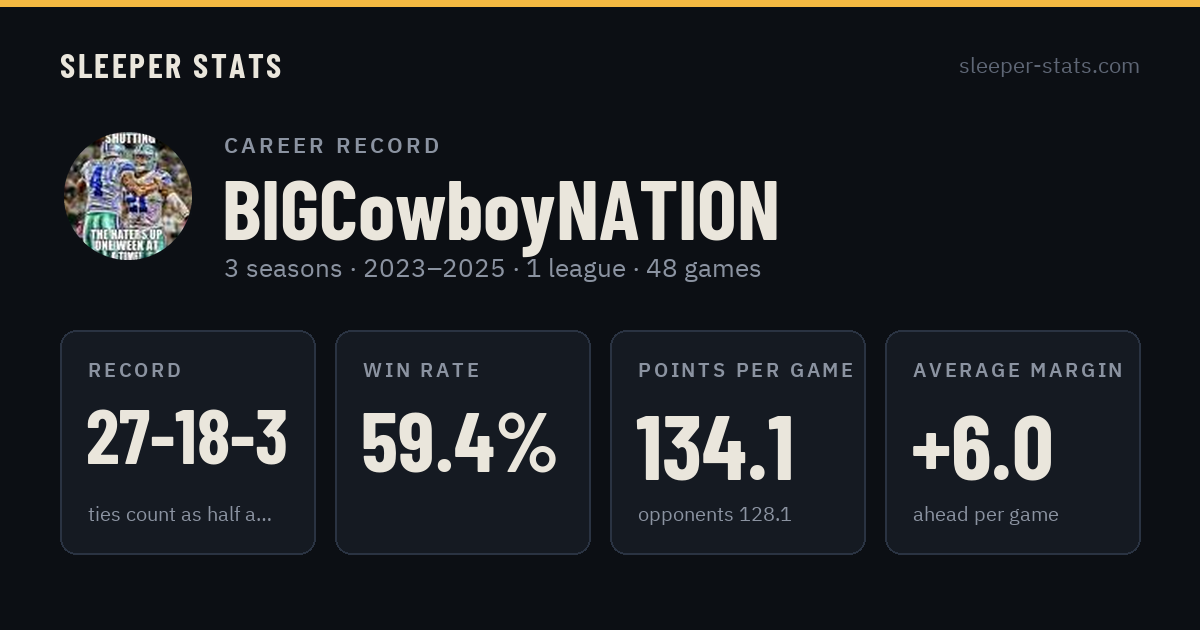Select the opponents 128.1 text
1200x630 pixels.
(715, 515)
